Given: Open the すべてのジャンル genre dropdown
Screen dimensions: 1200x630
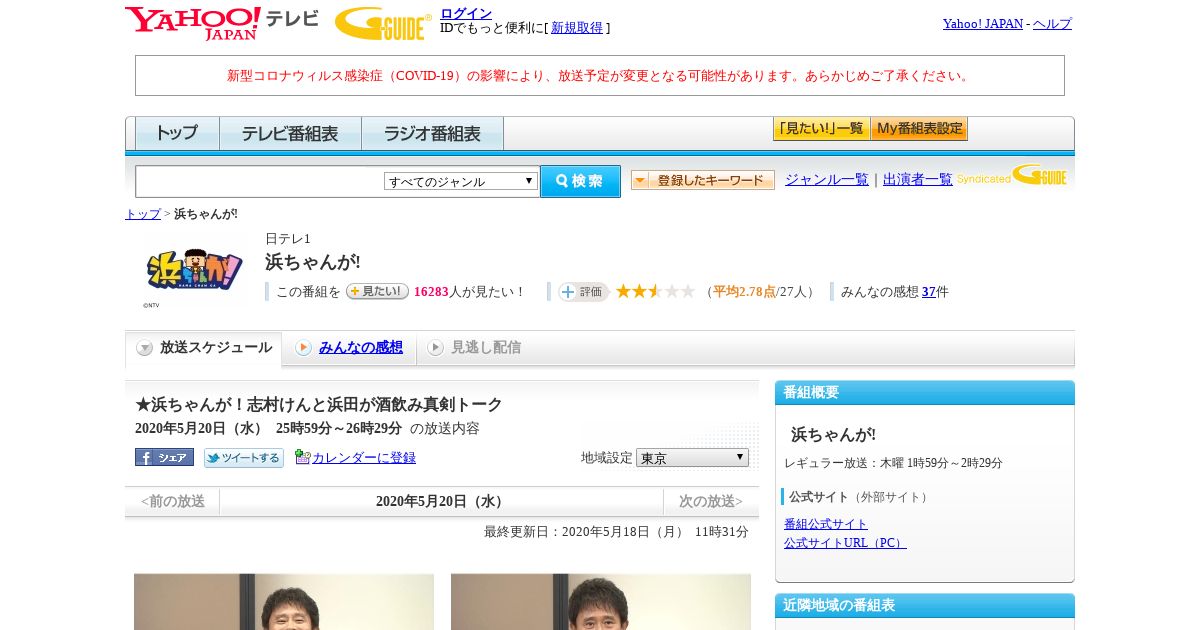Looking at the screenshot, I should [x=461, y=181].
